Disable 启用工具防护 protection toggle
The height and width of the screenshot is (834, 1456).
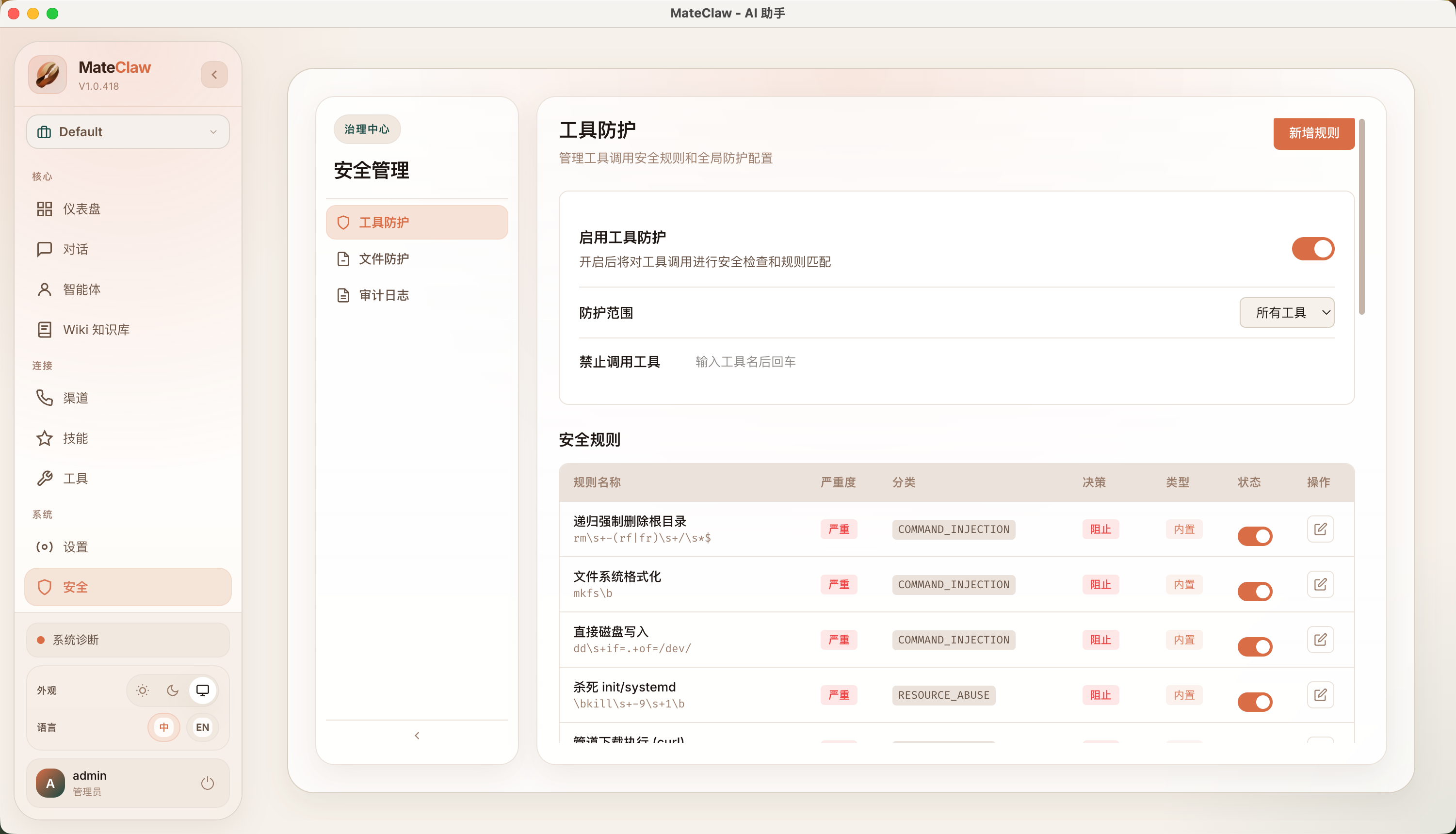[x=1312, y=249]
